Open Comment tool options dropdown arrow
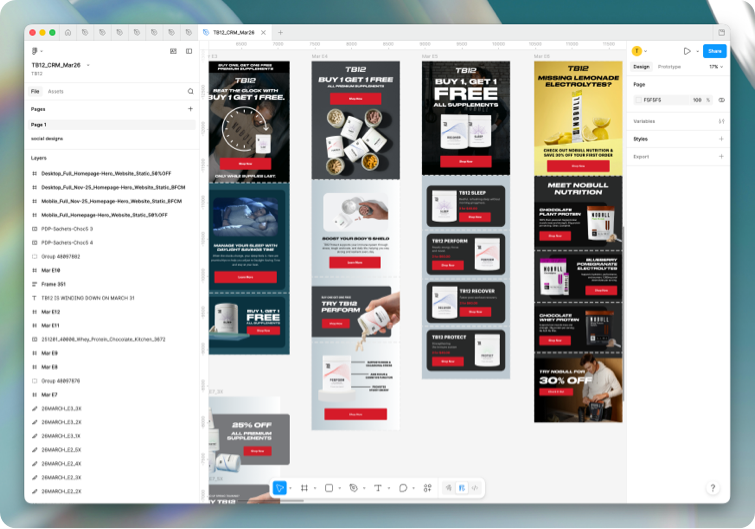The width and height of the screenshot is (755, 529). coord(414,489)
